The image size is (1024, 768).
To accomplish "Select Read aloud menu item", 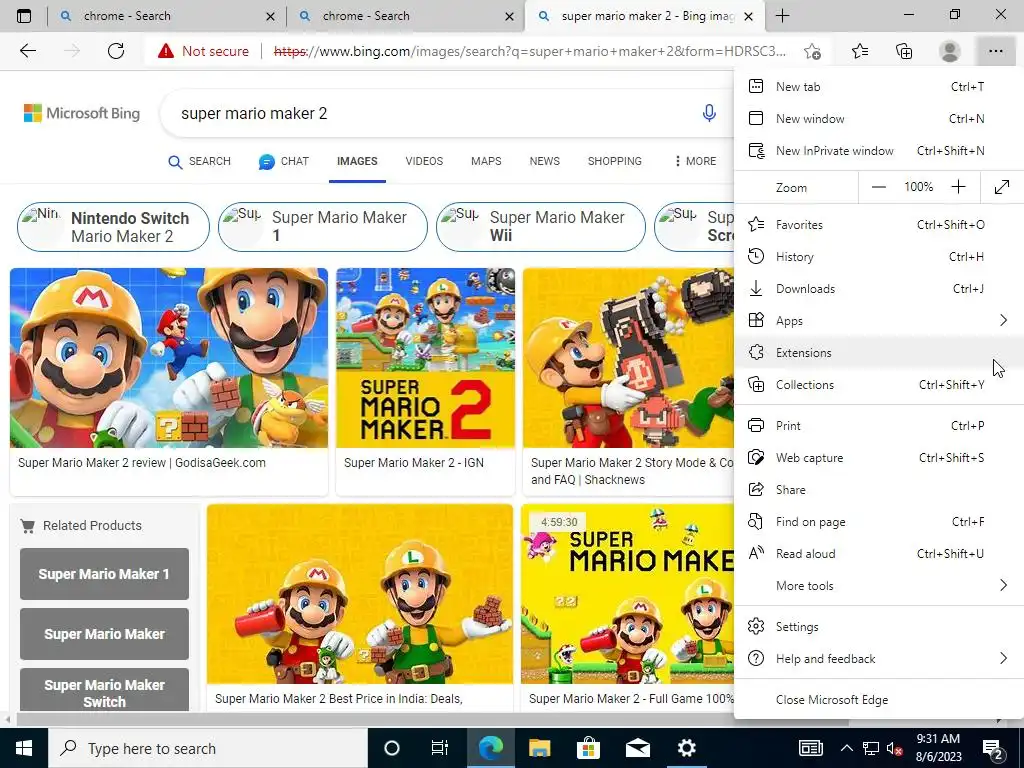I will 878,554.
